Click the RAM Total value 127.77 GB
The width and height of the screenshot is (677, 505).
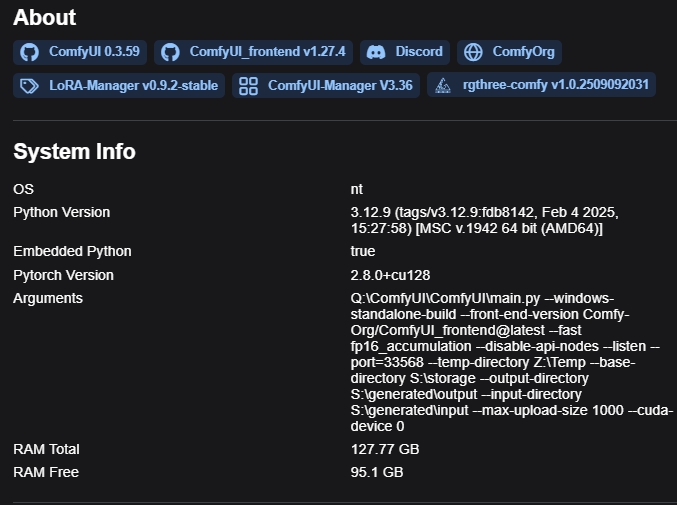click(x=385, y=449)
